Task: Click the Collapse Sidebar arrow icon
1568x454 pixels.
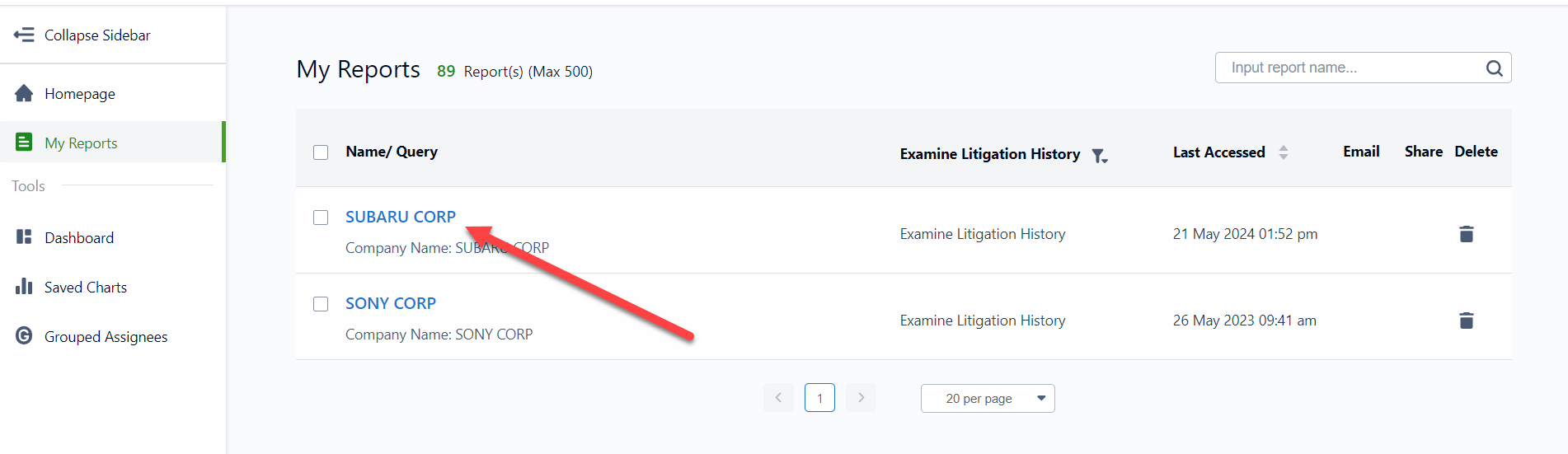Action: pyautogui.click(x=24, y=35)
